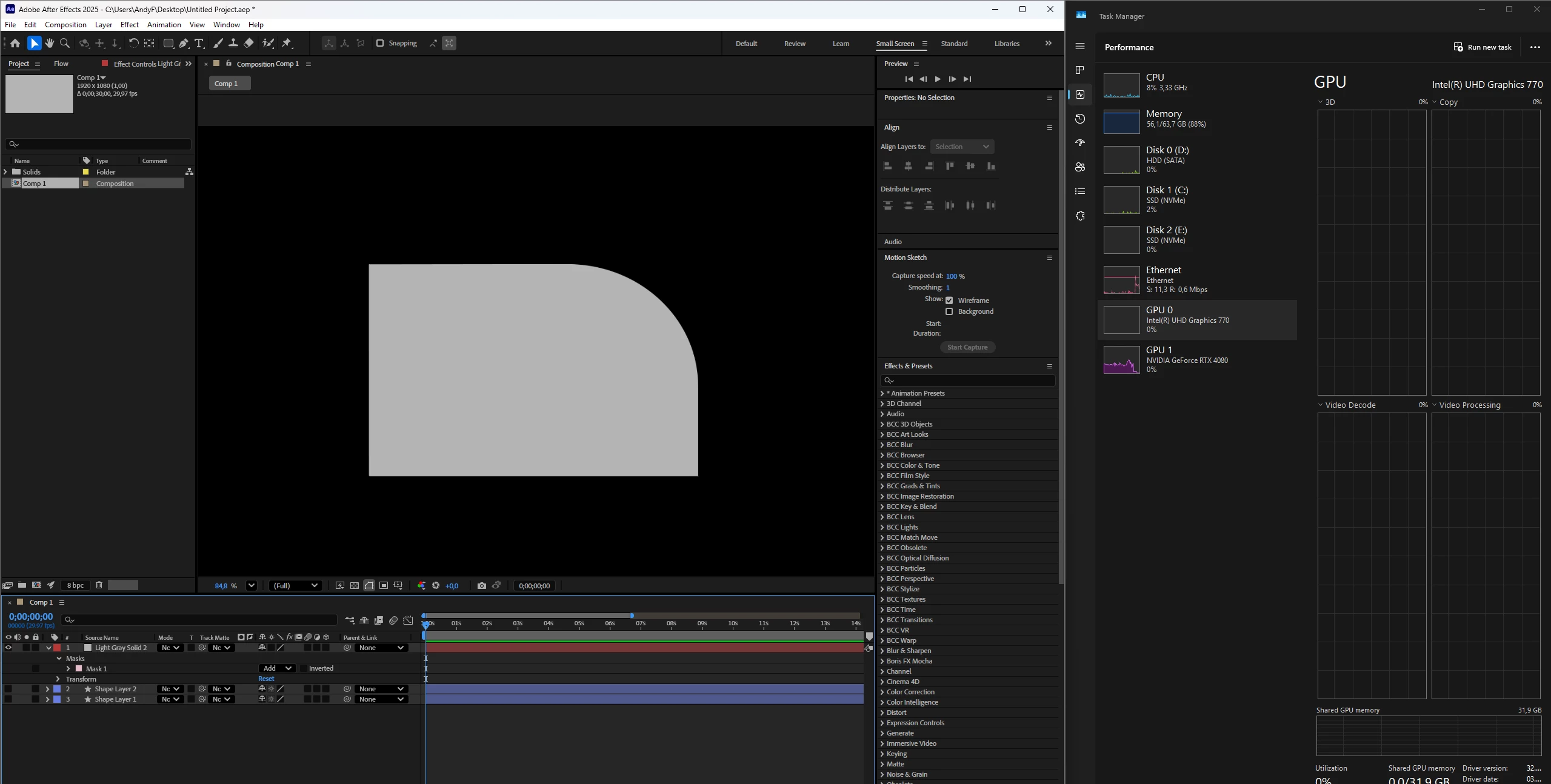Screen dimensions: 1551x784
Task: Open the Align Layers to dropdown
Action: (962, 147)
